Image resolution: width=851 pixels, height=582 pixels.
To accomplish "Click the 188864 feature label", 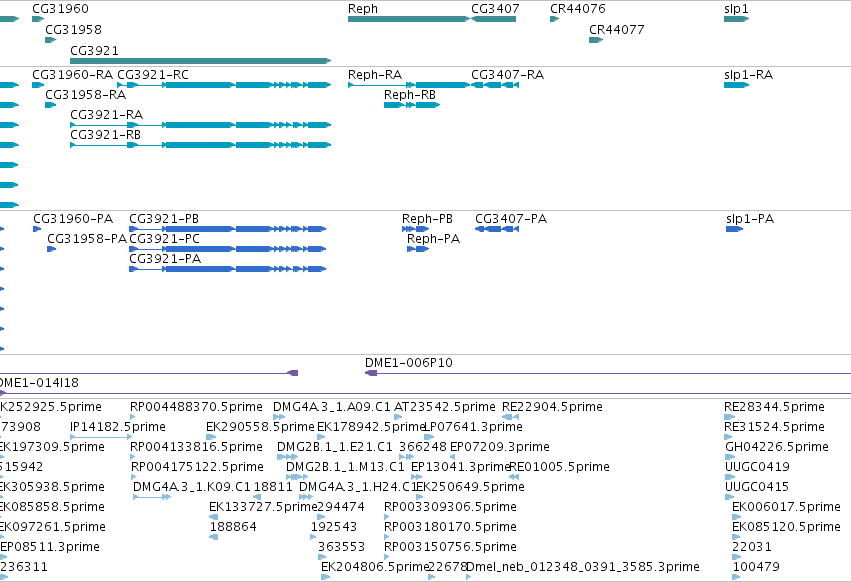I will point(233,527).
